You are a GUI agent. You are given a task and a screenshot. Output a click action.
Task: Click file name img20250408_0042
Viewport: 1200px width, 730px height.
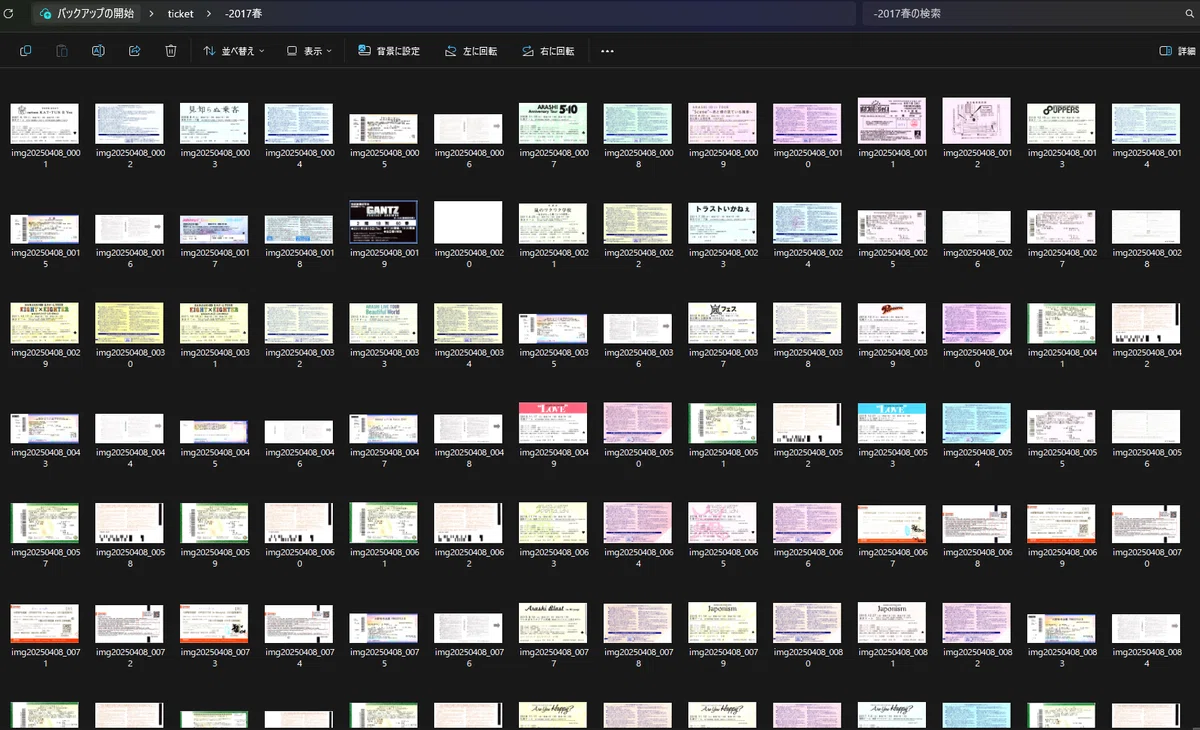(1146, 358)
